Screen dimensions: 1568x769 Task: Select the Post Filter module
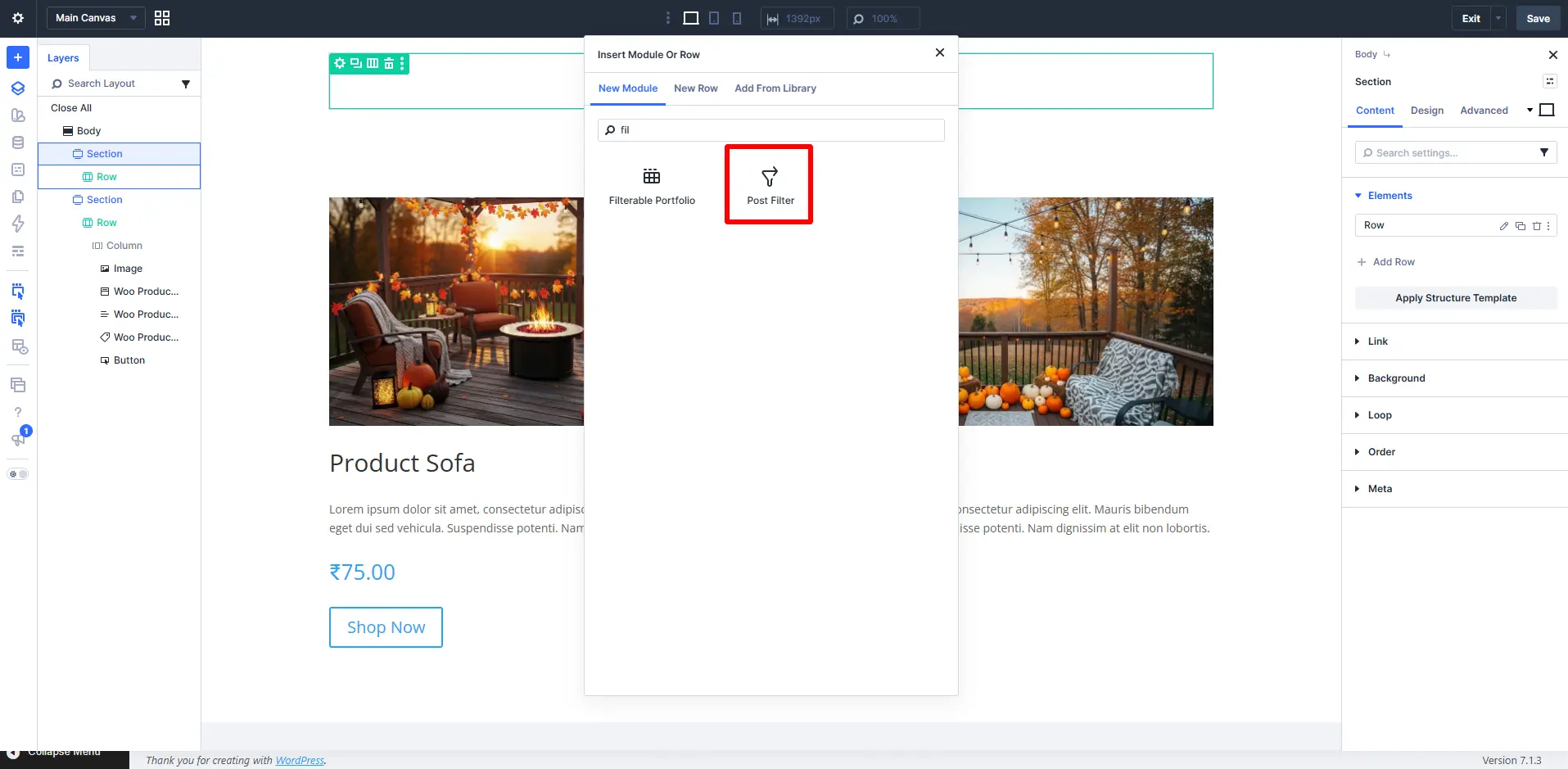(770, 185)
